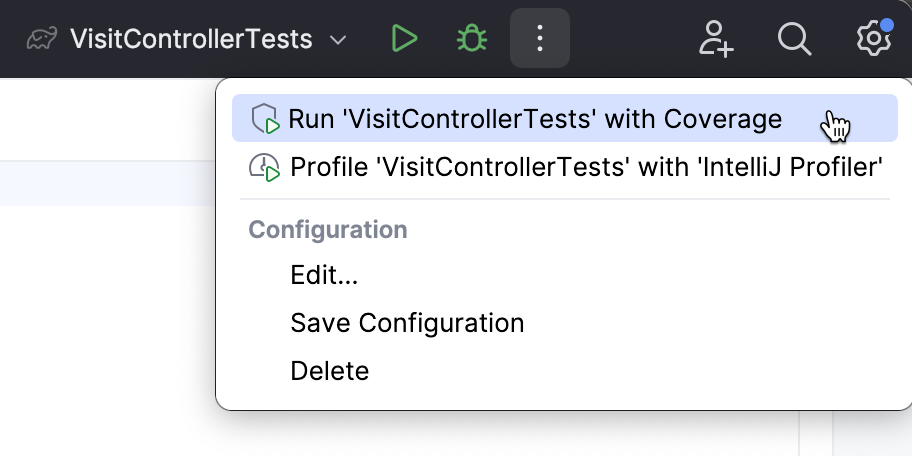Screen dimensions: 912x456
Task: Open IDE settings gear icon
Action: (873, 40)
